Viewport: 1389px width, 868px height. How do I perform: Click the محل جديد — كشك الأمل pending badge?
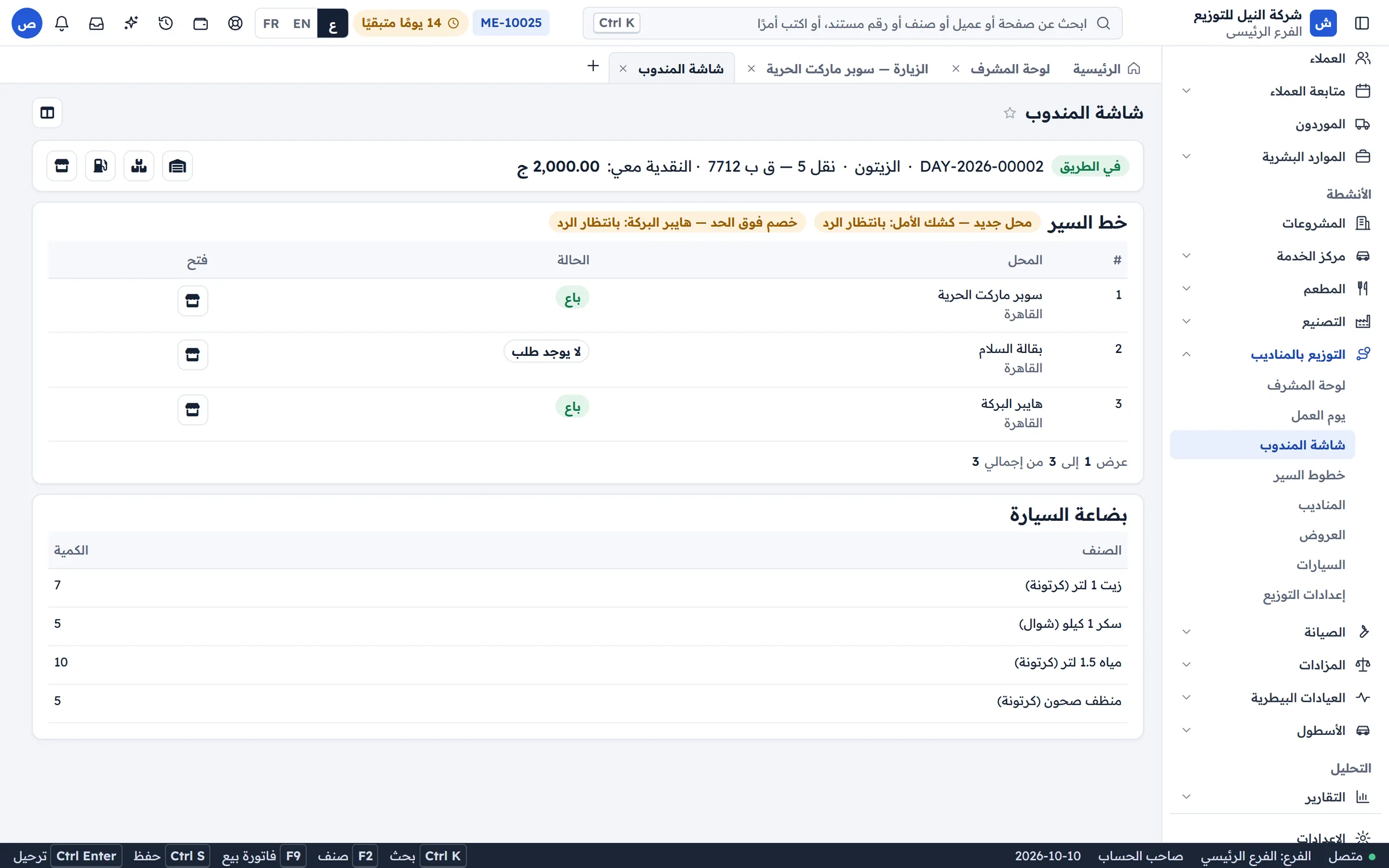click(927, 223)
